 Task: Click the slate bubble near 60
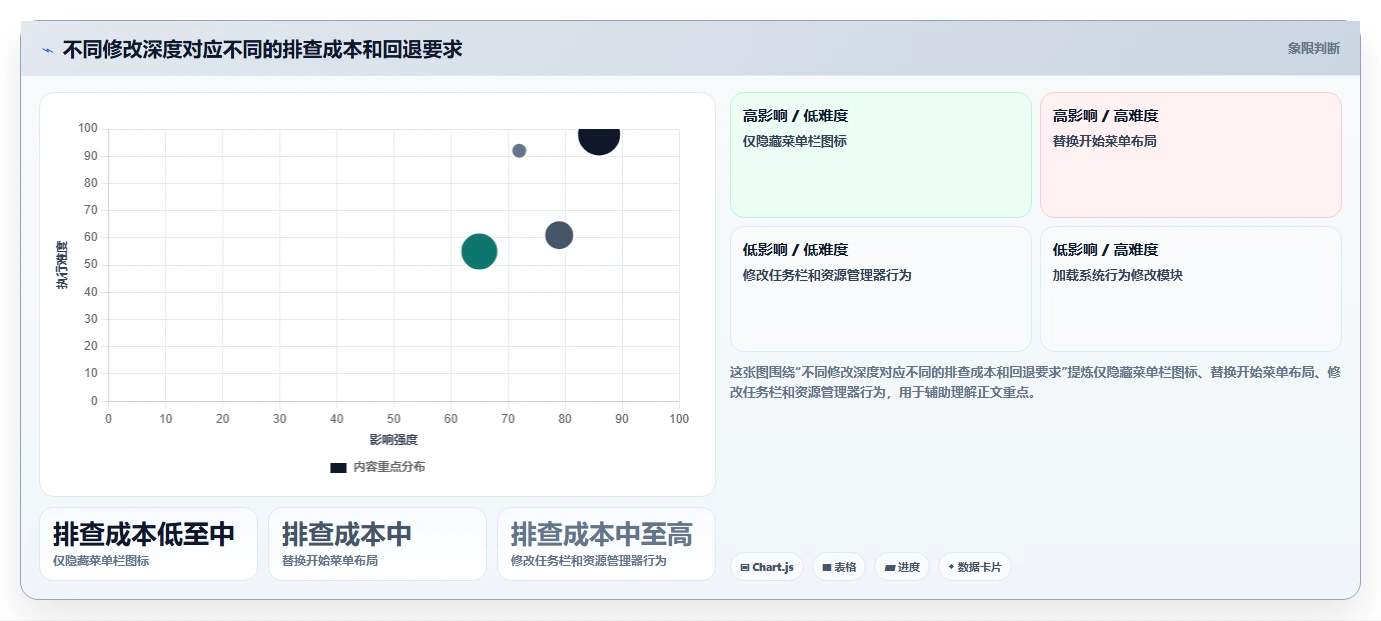tap(559, 235)
